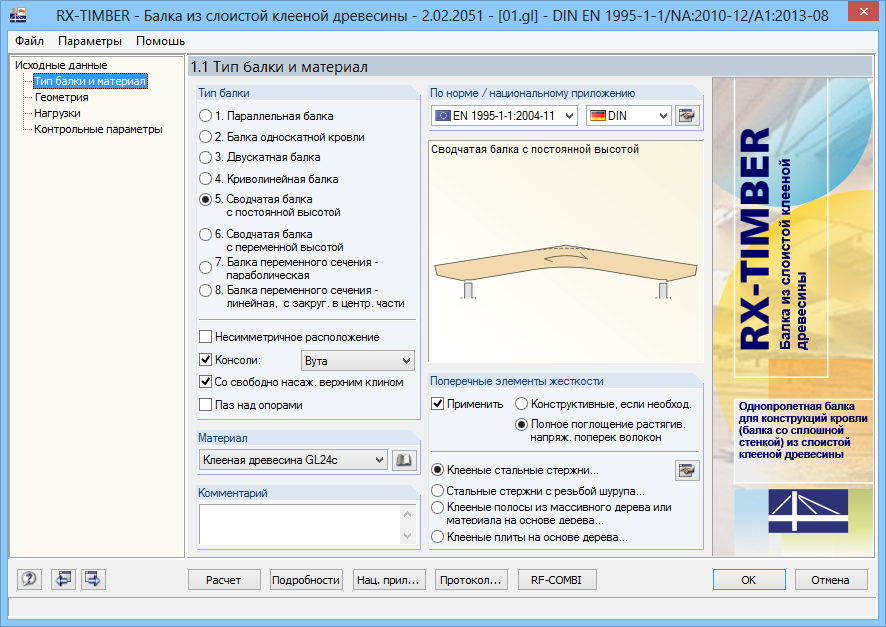
Task: Select Стальные стержни с резьбой шурупа
Action: point(537,491)
